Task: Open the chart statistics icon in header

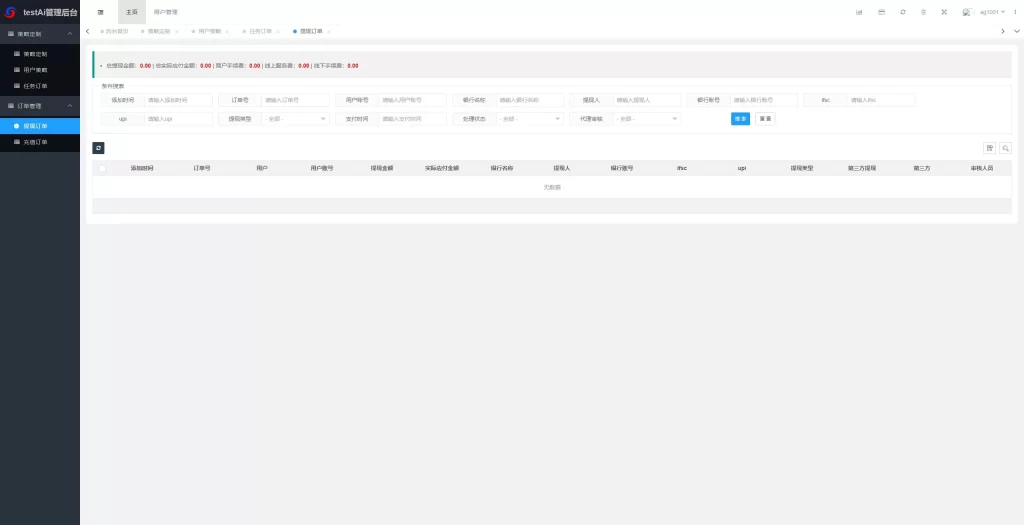Action: [x=859, y=12]
